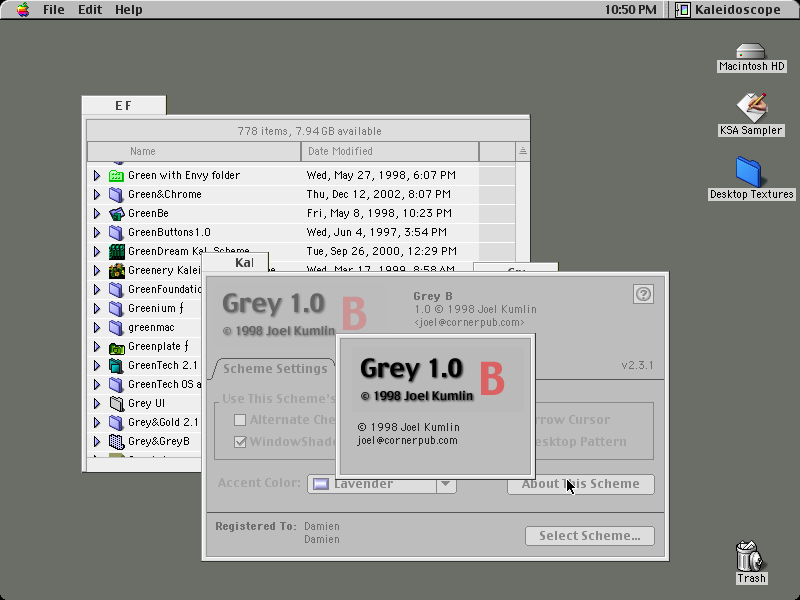Open the File menu
800x600 pixels.
(x=54, y=10)
